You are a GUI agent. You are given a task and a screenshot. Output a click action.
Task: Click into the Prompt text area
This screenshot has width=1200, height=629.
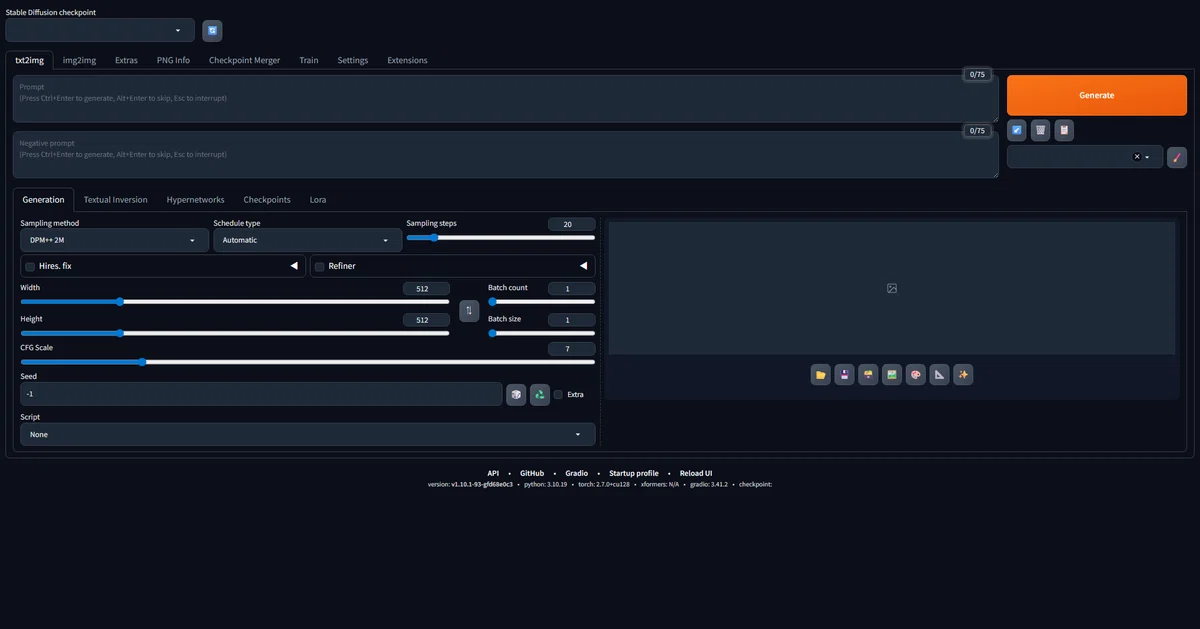pos(506,99)
